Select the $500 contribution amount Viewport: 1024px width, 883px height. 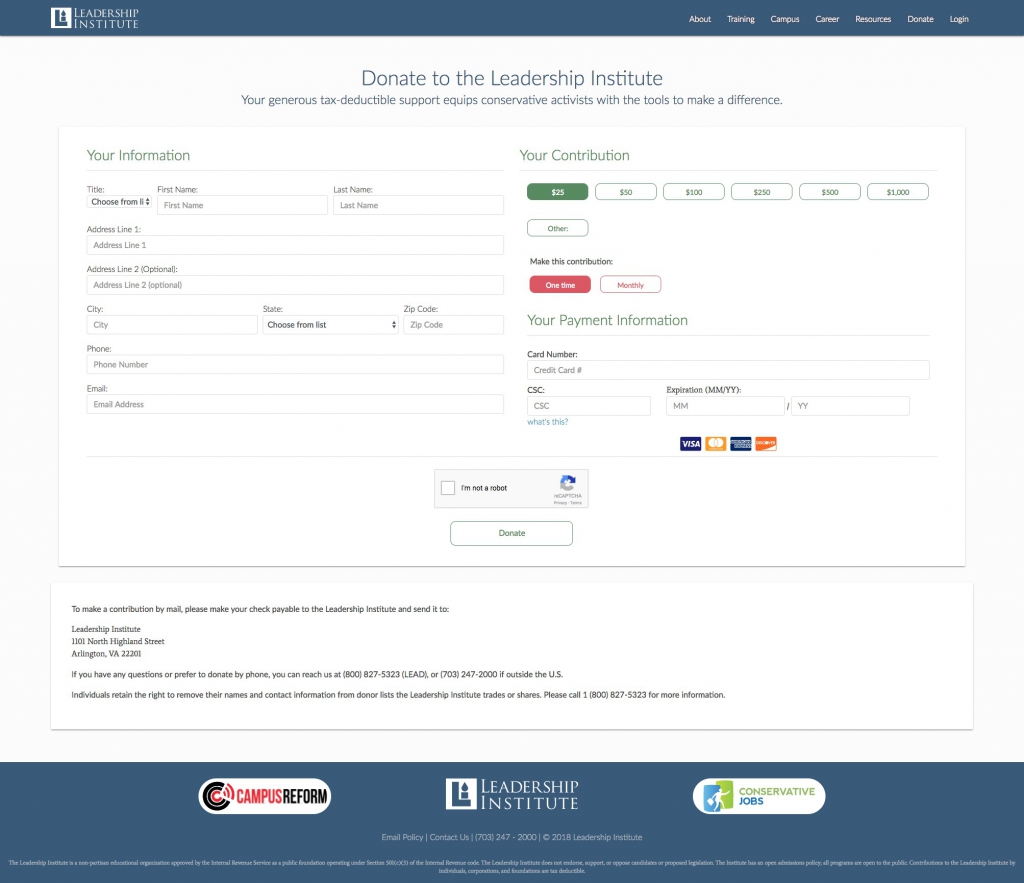(829, 192)
